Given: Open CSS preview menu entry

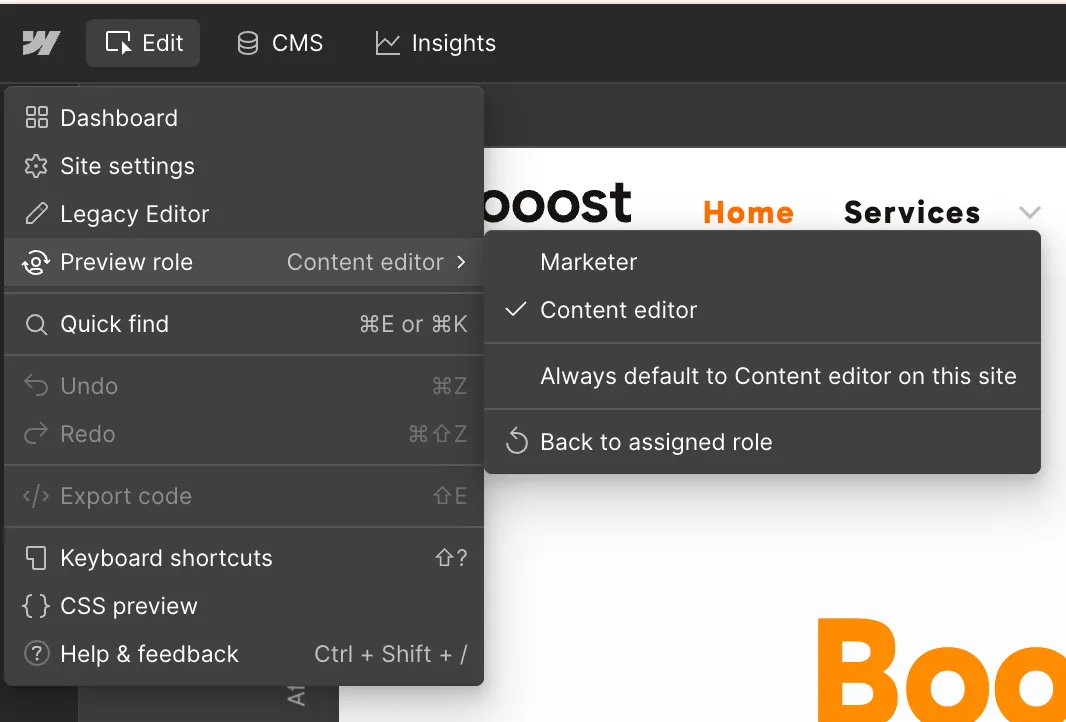Looking at the screenshot, I should tap(244, 606).
